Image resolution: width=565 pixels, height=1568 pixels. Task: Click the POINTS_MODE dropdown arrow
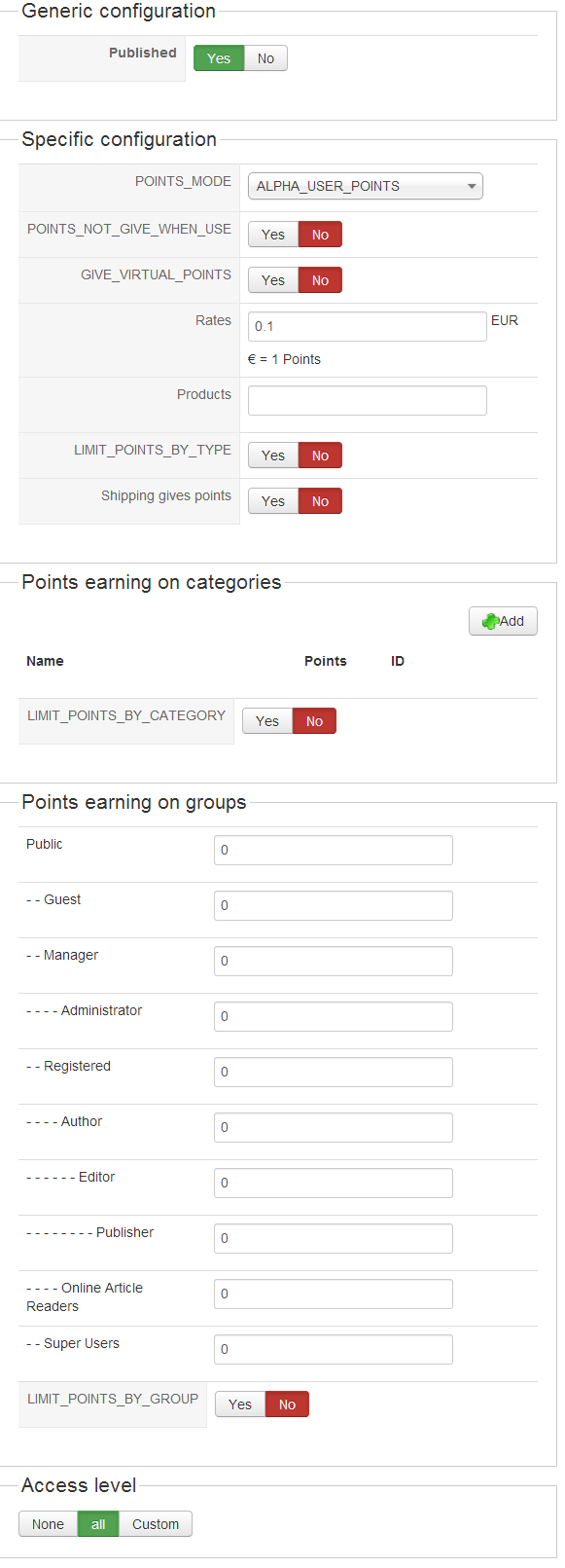click(472, 186)
